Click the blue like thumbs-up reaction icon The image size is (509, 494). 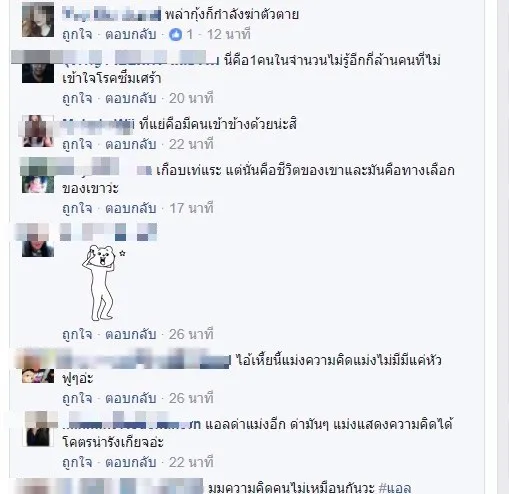175,34
